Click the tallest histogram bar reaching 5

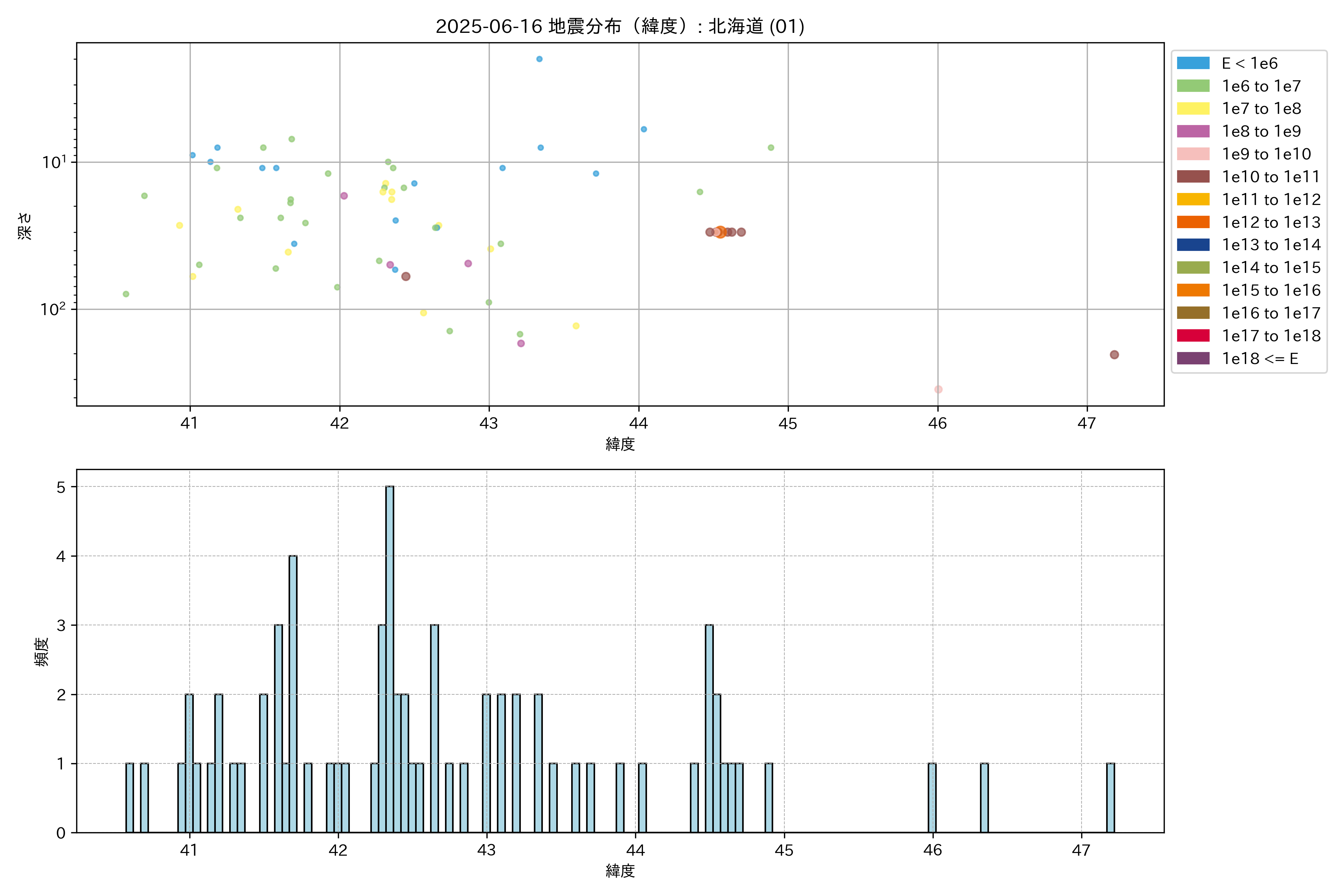coord(389,659)
